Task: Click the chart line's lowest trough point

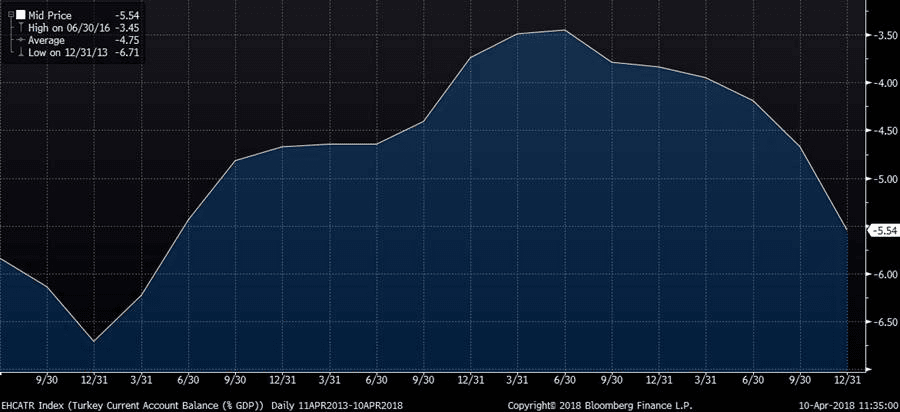Action: pyautogui.click(x=94, y=342)
